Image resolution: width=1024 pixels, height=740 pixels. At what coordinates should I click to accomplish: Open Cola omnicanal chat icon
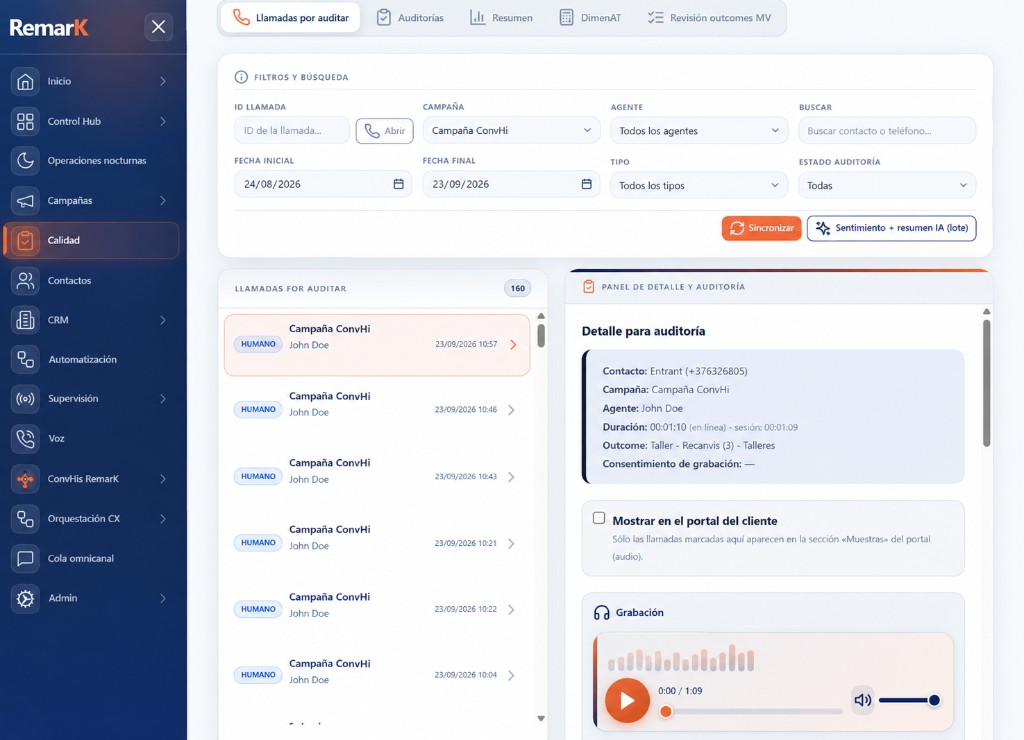[25, 558]
